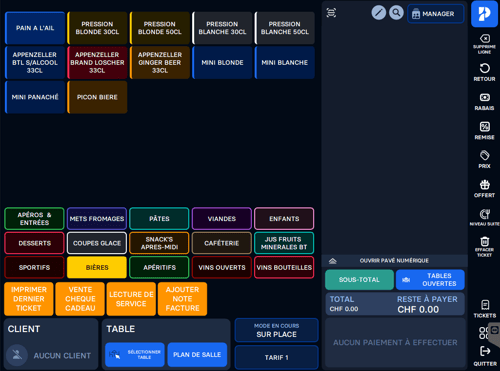Viewport: 500px width, 371px height.
Task: Click the pencil edit icon
Action: tap(379, 13)
